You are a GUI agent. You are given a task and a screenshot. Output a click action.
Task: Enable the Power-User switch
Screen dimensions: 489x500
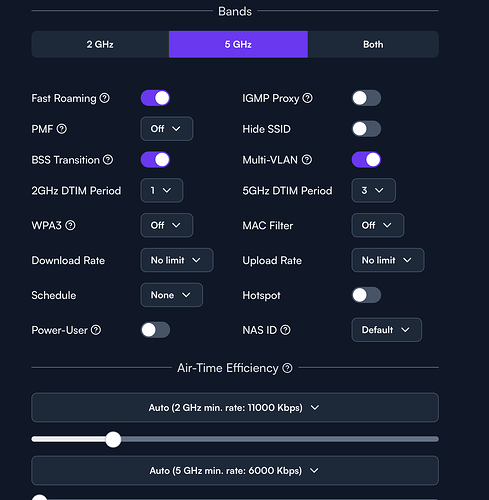[x=155, y=330]
